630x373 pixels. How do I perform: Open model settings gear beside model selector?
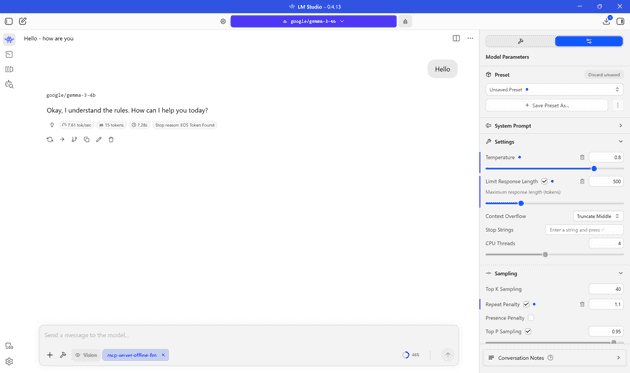(x=223, y=21)
